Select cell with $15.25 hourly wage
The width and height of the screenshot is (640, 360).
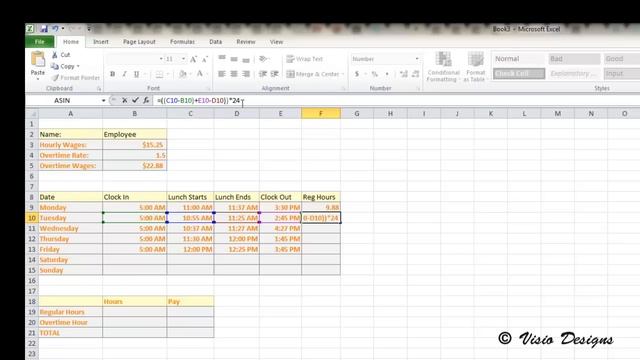[x=134, y=145]
